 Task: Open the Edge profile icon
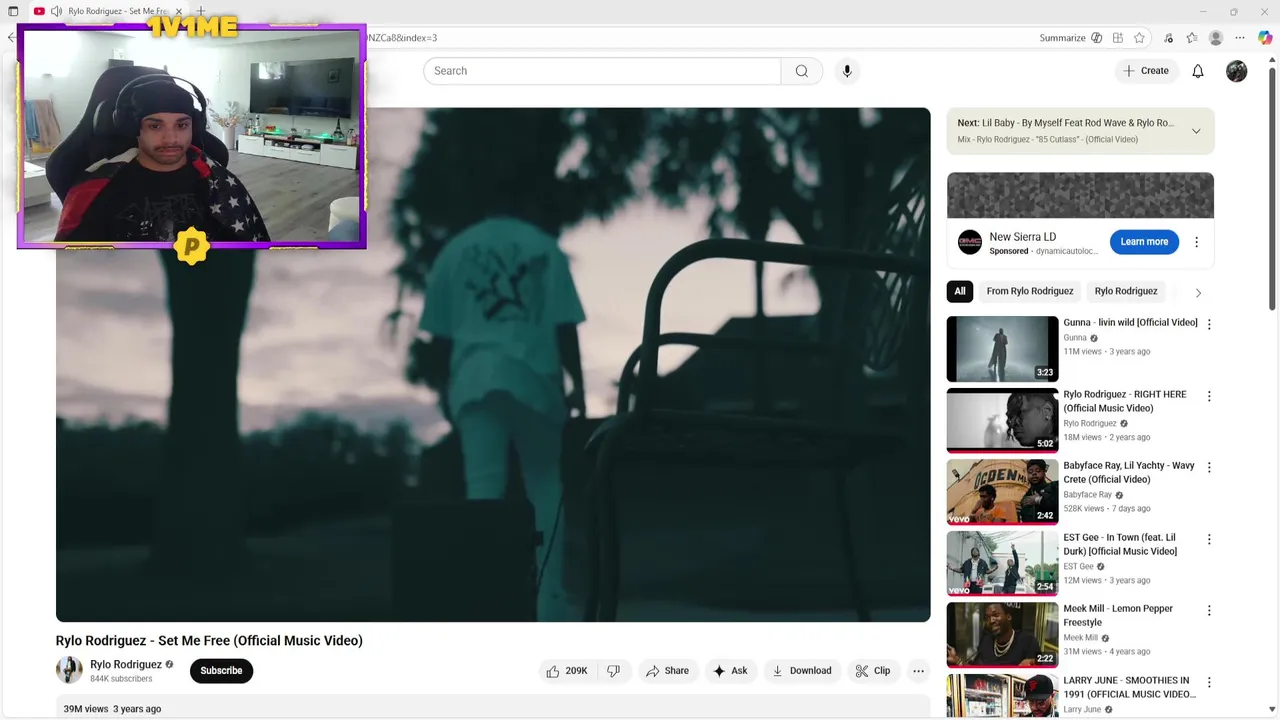point(1216,38)
